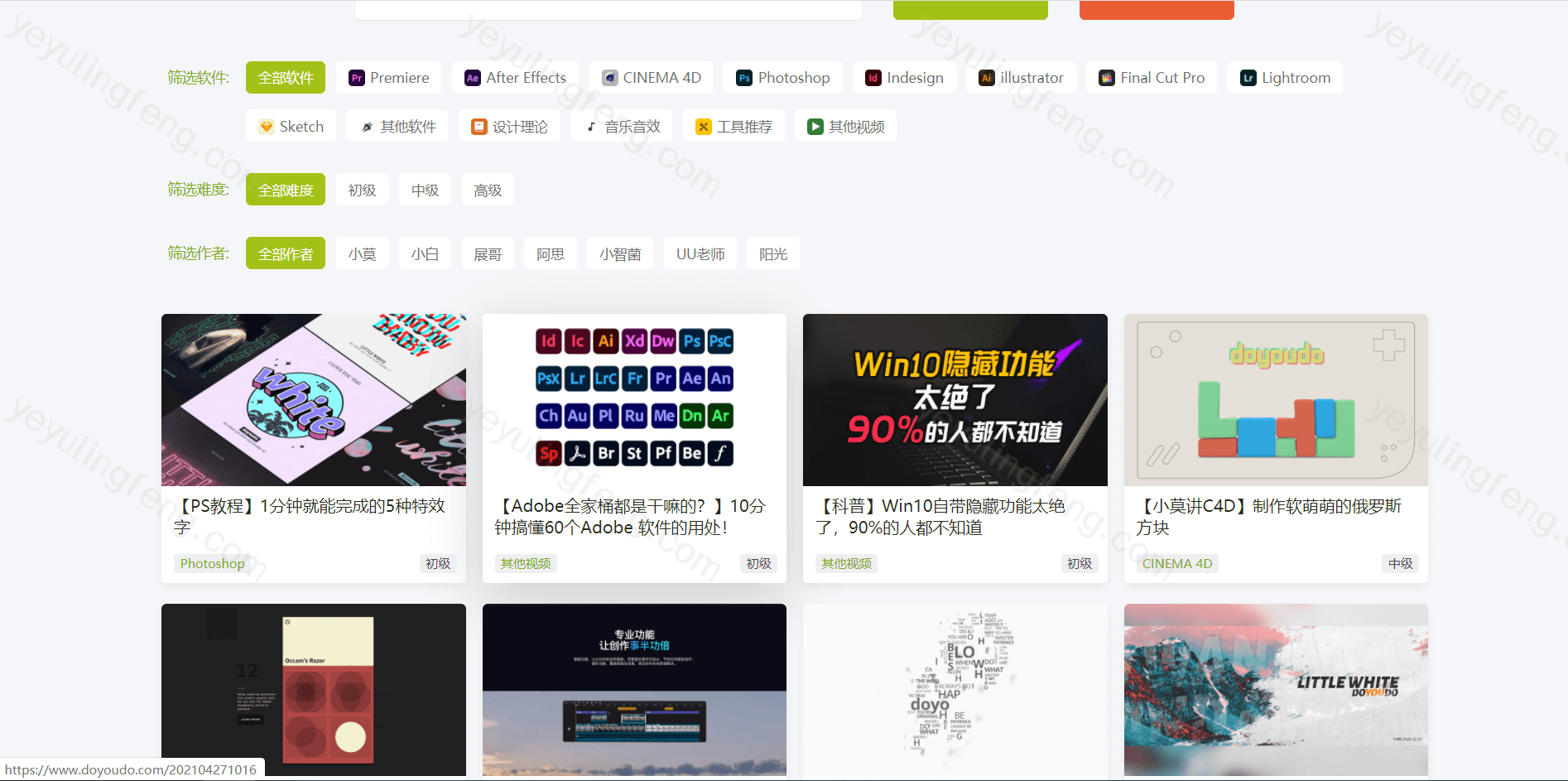Screen dimensions: 1568x781
Task: Select the 全部作者 author filter
Action: point(286,253)
